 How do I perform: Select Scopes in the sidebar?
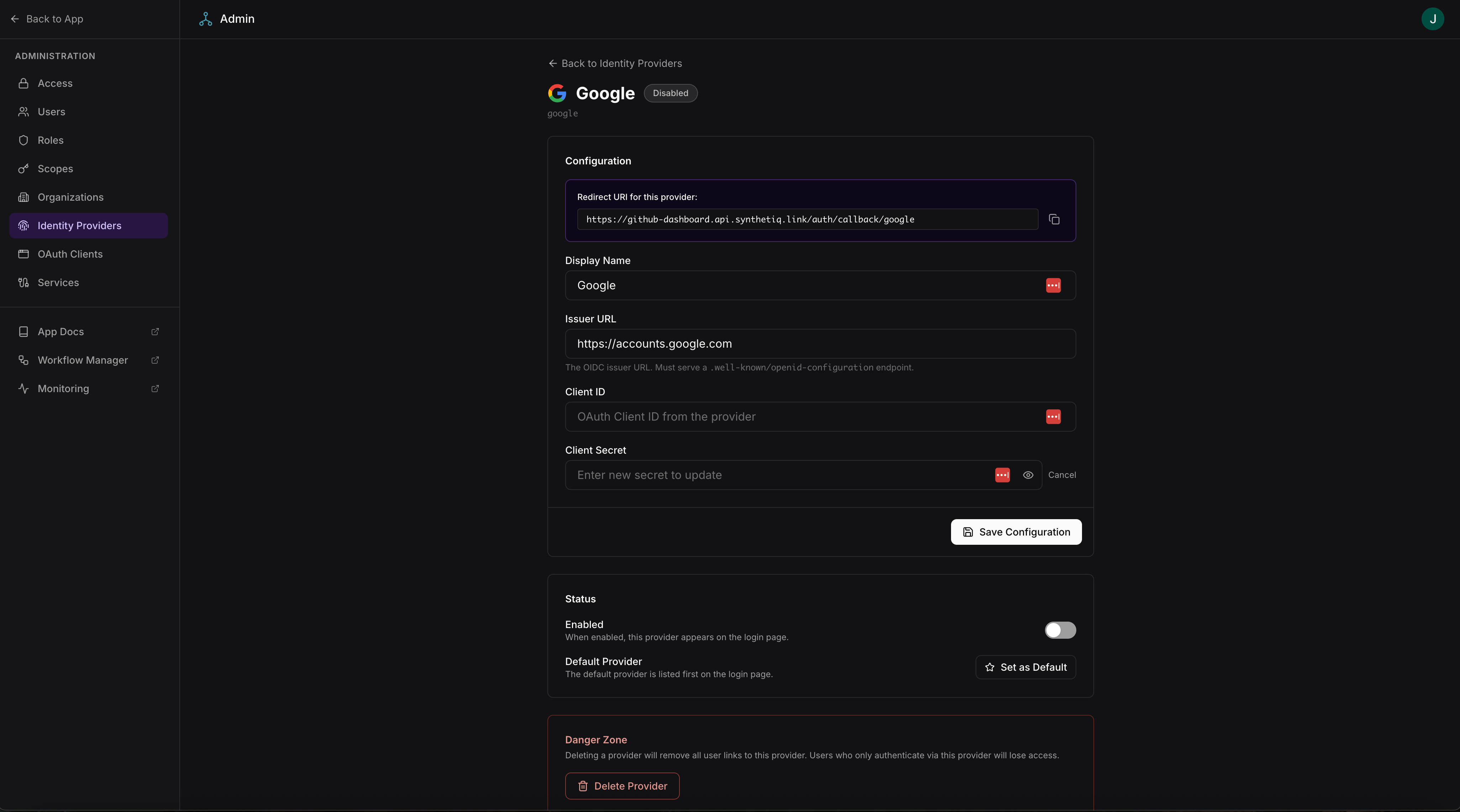pos(88,168)
